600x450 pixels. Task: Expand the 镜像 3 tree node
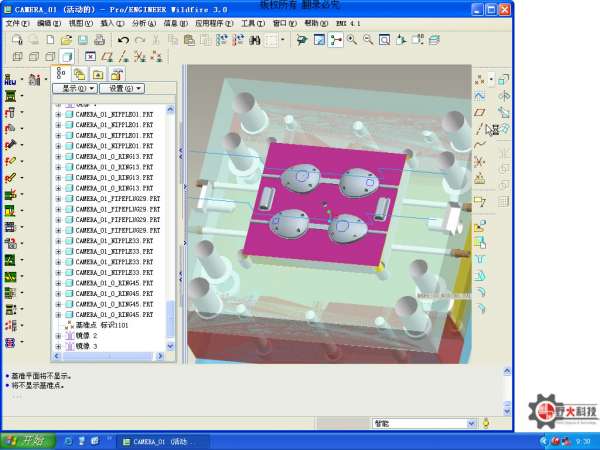coord(58,346)
